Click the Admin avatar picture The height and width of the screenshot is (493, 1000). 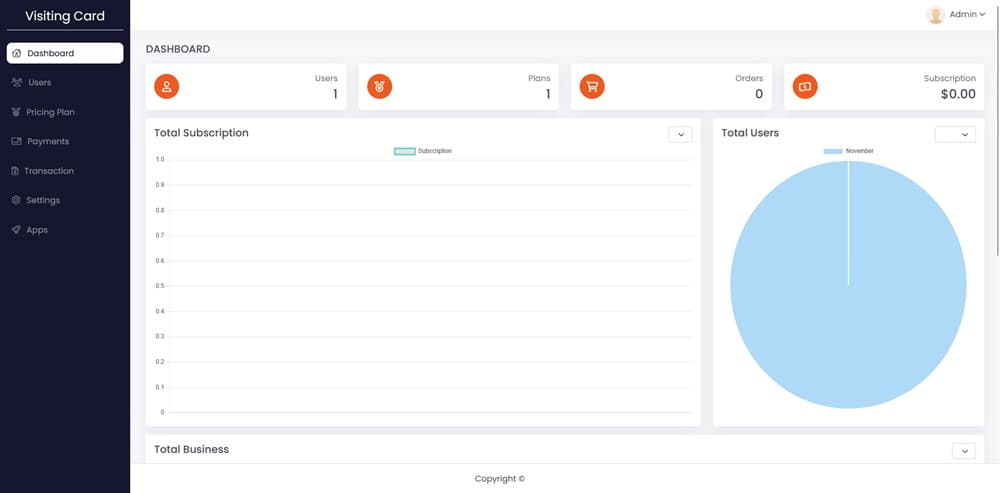[935, 15]
